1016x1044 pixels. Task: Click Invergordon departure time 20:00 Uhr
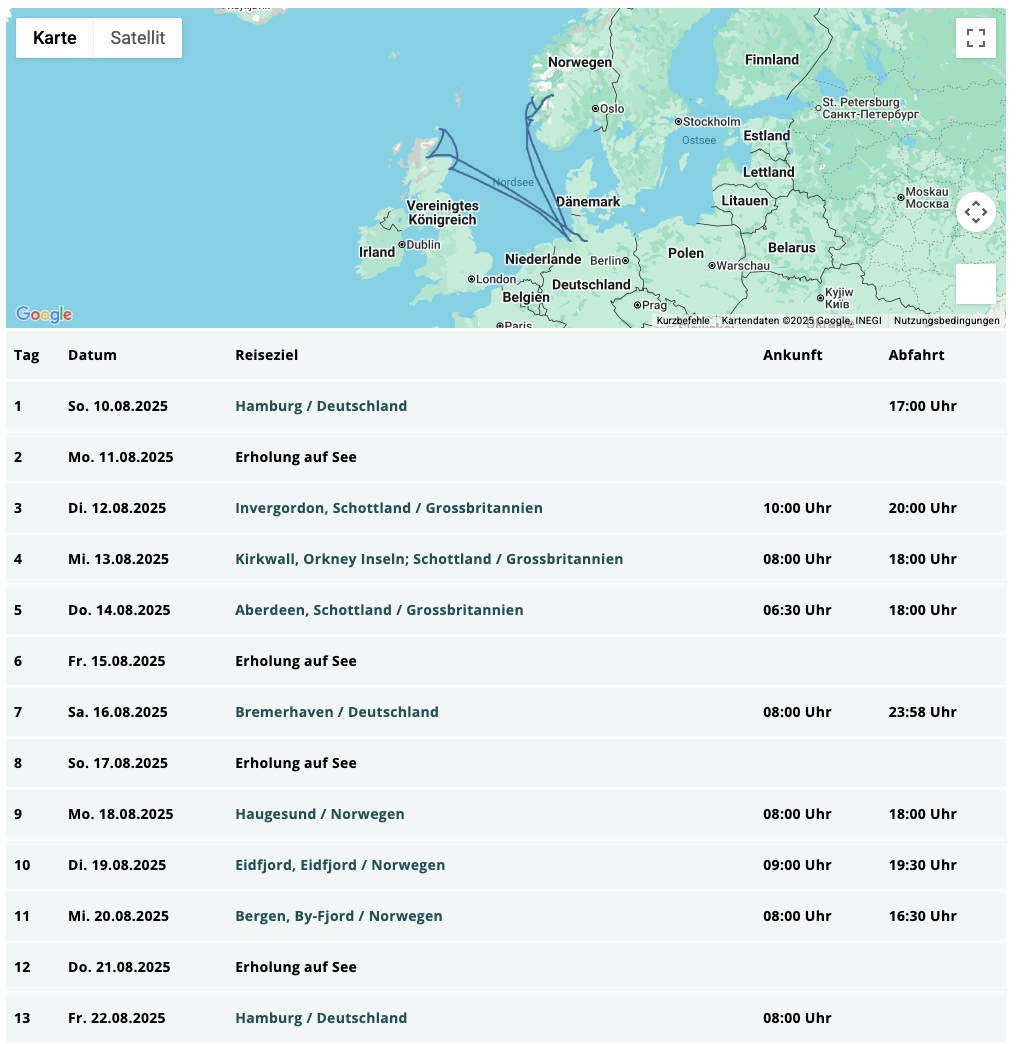[x=922, y=508]
